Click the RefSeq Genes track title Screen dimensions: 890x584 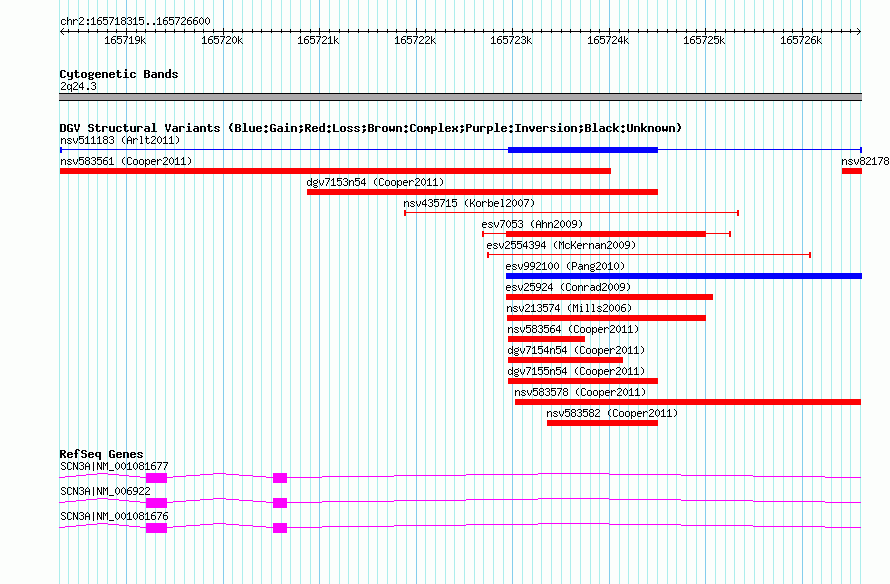pyautogui.click(x=101, y=454)
